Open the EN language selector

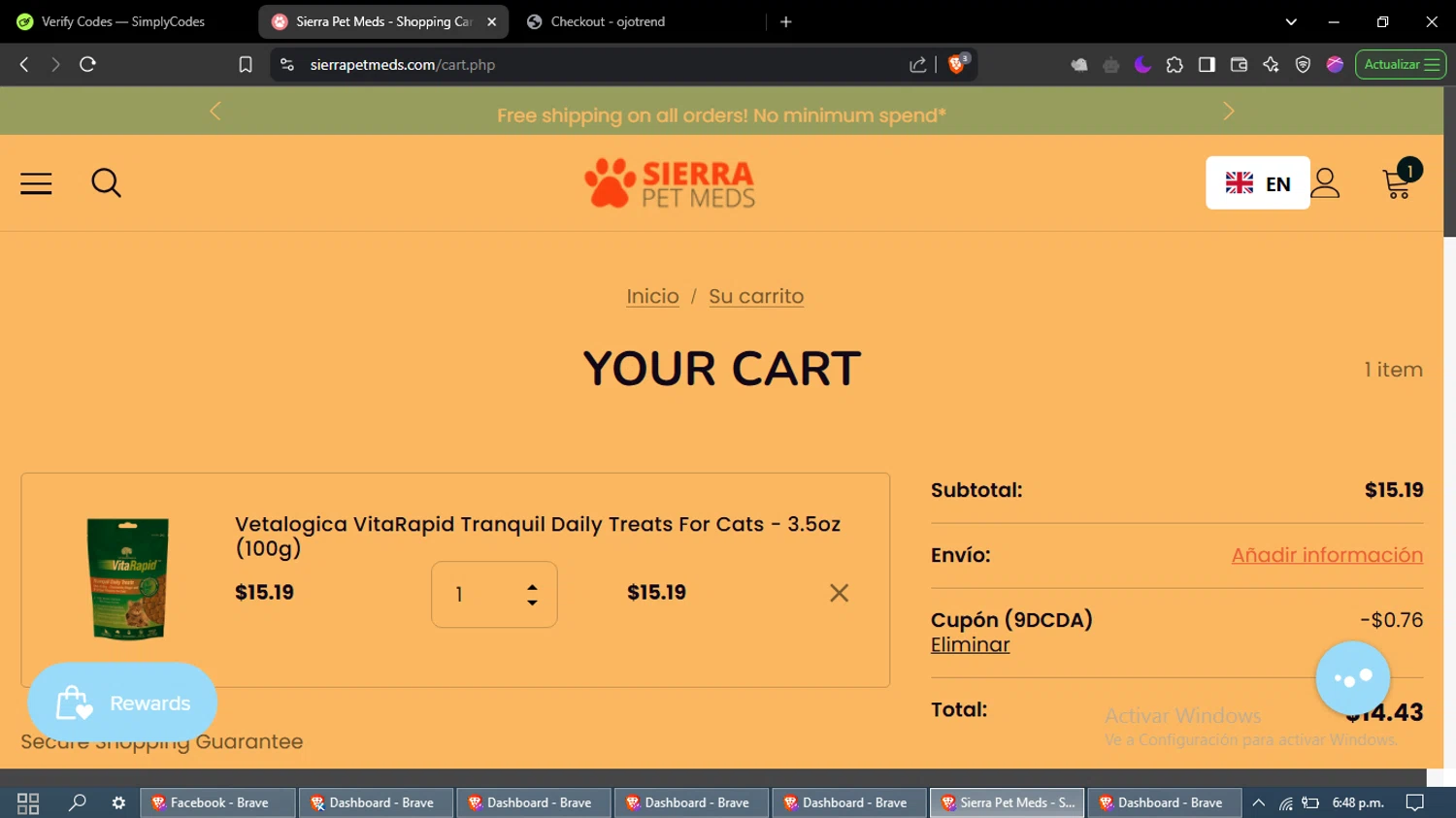(1258, 182)
